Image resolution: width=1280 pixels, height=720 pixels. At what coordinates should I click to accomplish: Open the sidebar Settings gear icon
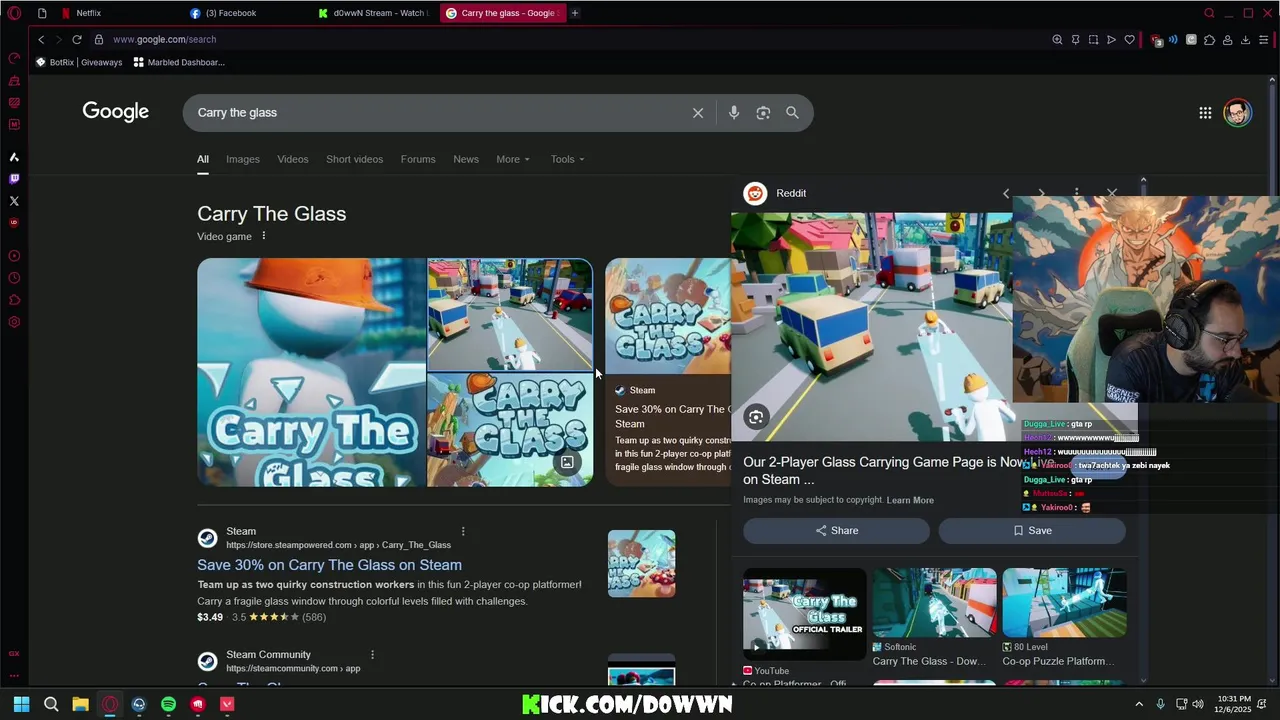pyautogui.click(x=14, y=322)
